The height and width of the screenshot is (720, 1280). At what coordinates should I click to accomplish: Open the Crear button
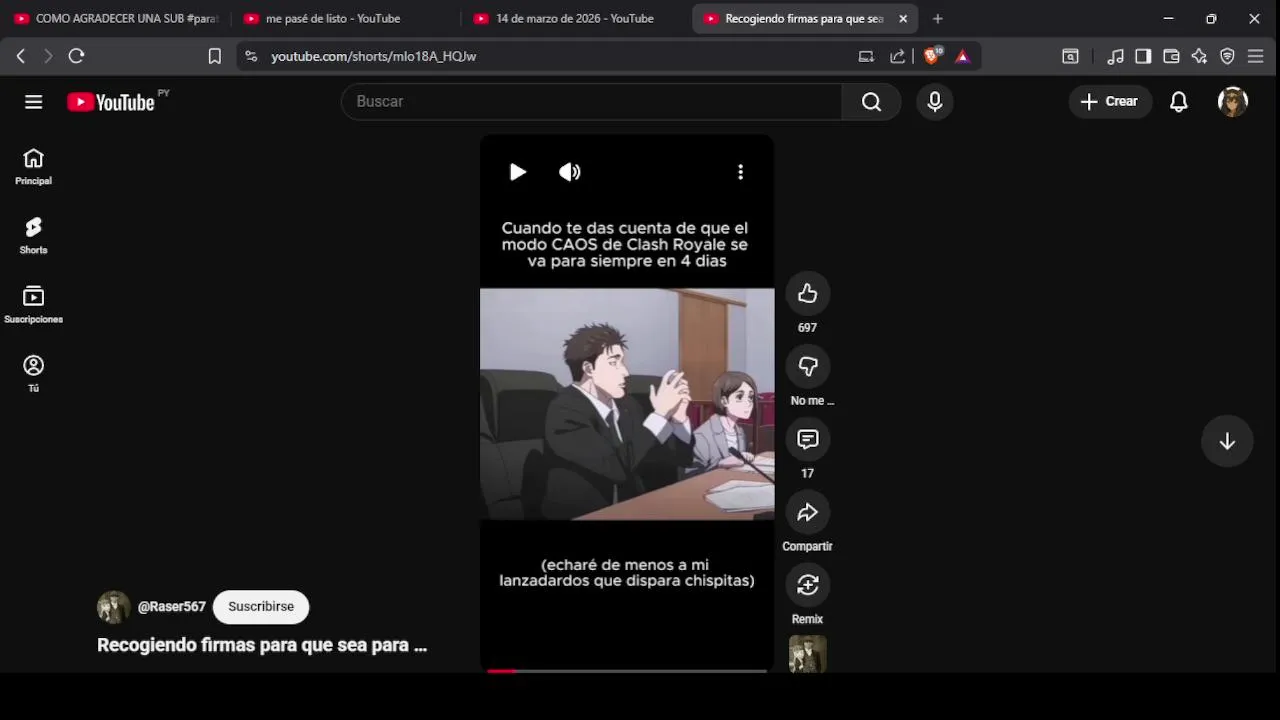[1110, 101]
